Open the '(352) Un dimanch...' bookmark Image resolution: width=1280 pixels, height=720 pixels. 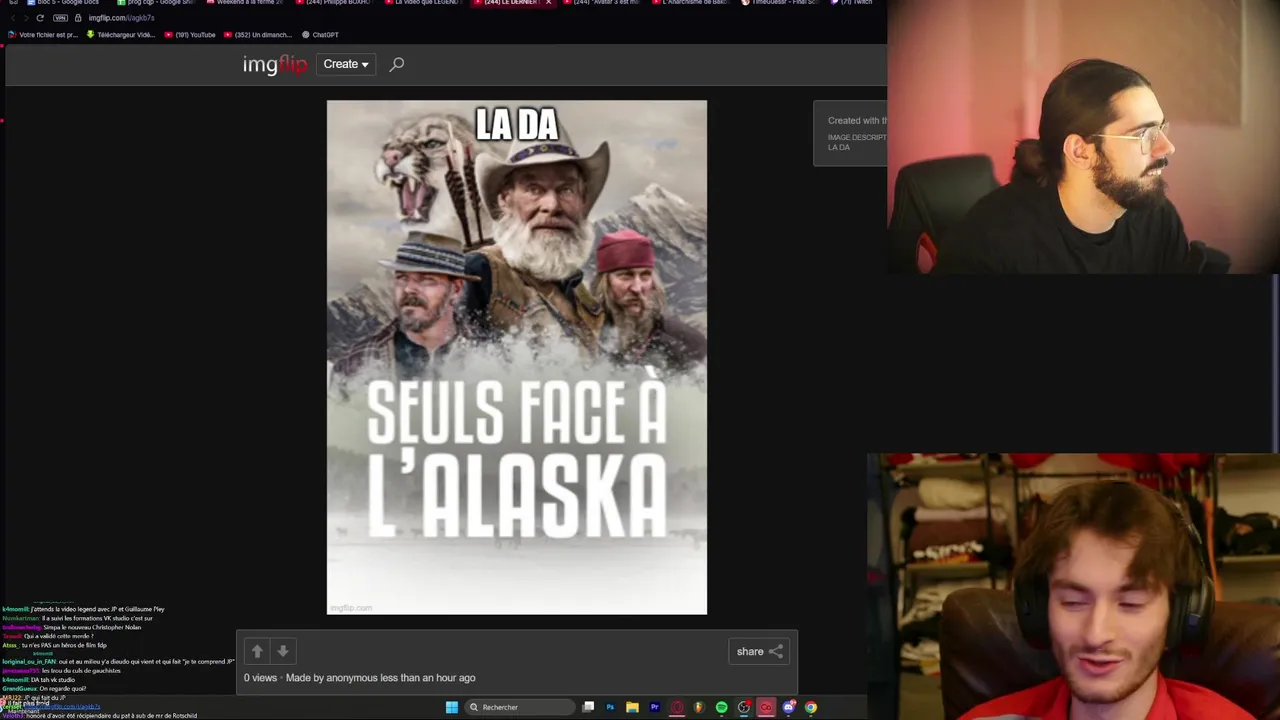pyautogui.click(x=258, y=34)
